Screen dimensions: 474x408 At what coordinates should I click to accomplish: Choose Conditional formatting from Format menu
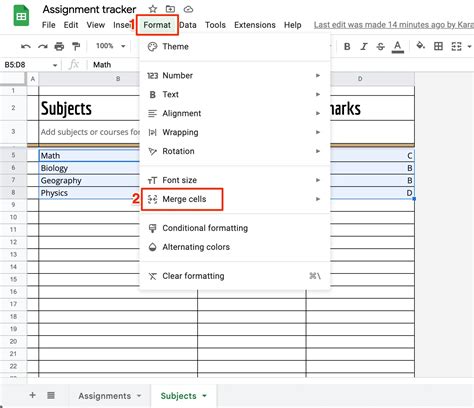pyautogui.click(x=205, y=228)
